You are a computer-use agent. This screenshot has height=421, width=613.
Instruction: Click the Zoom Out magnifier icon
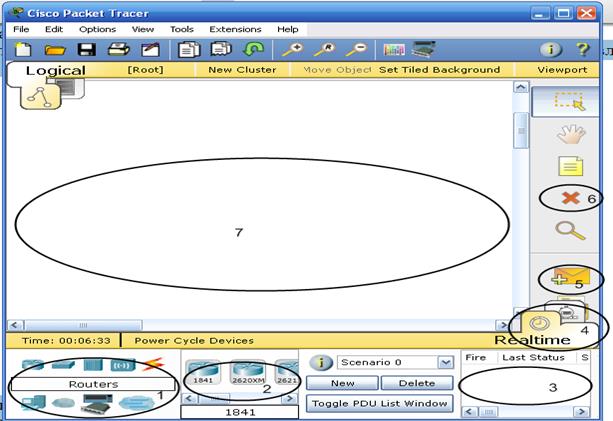tap(356, 50)
